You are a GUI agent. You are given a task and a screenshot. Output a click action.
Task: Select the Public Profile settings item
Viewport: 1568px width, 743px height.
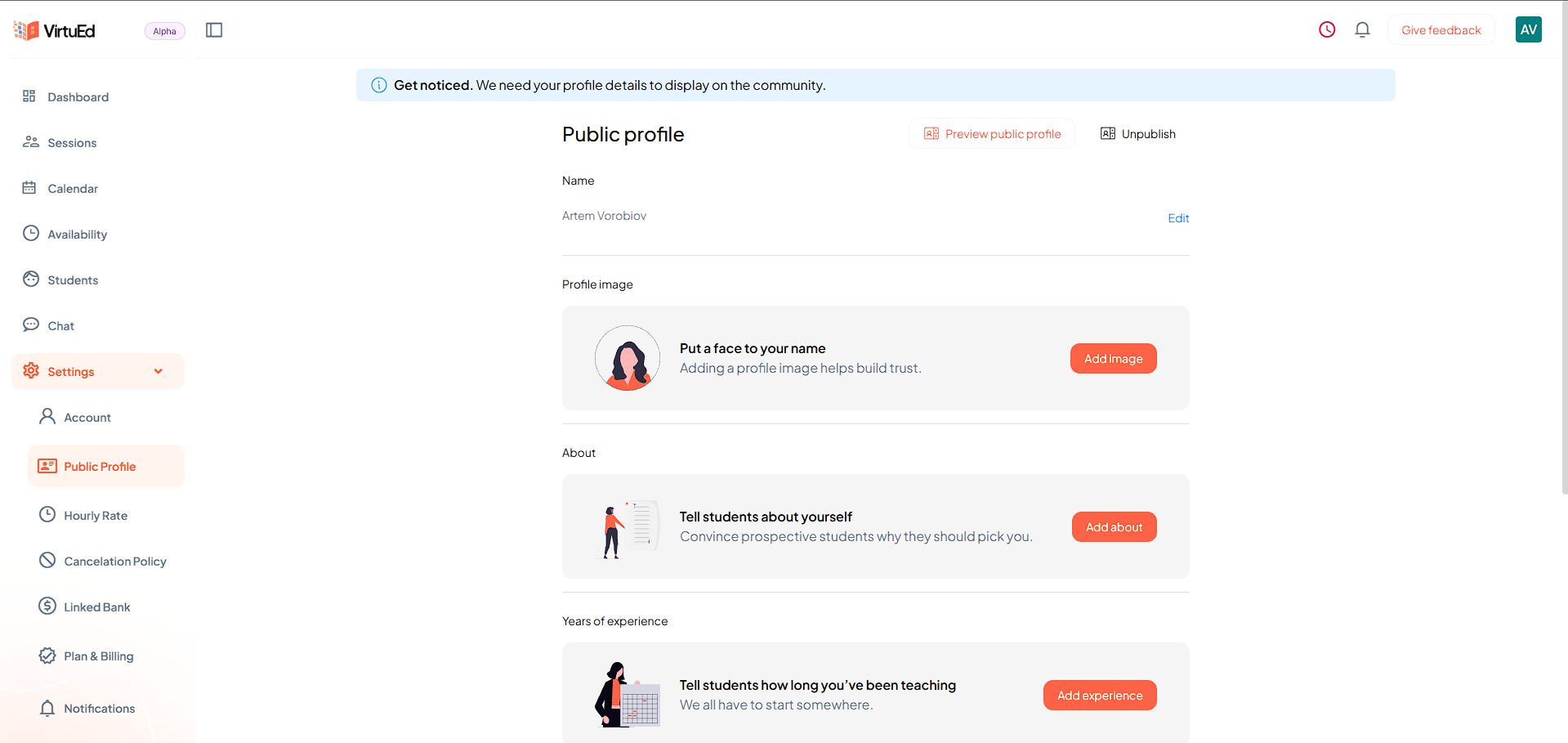[x=106, y=466]
